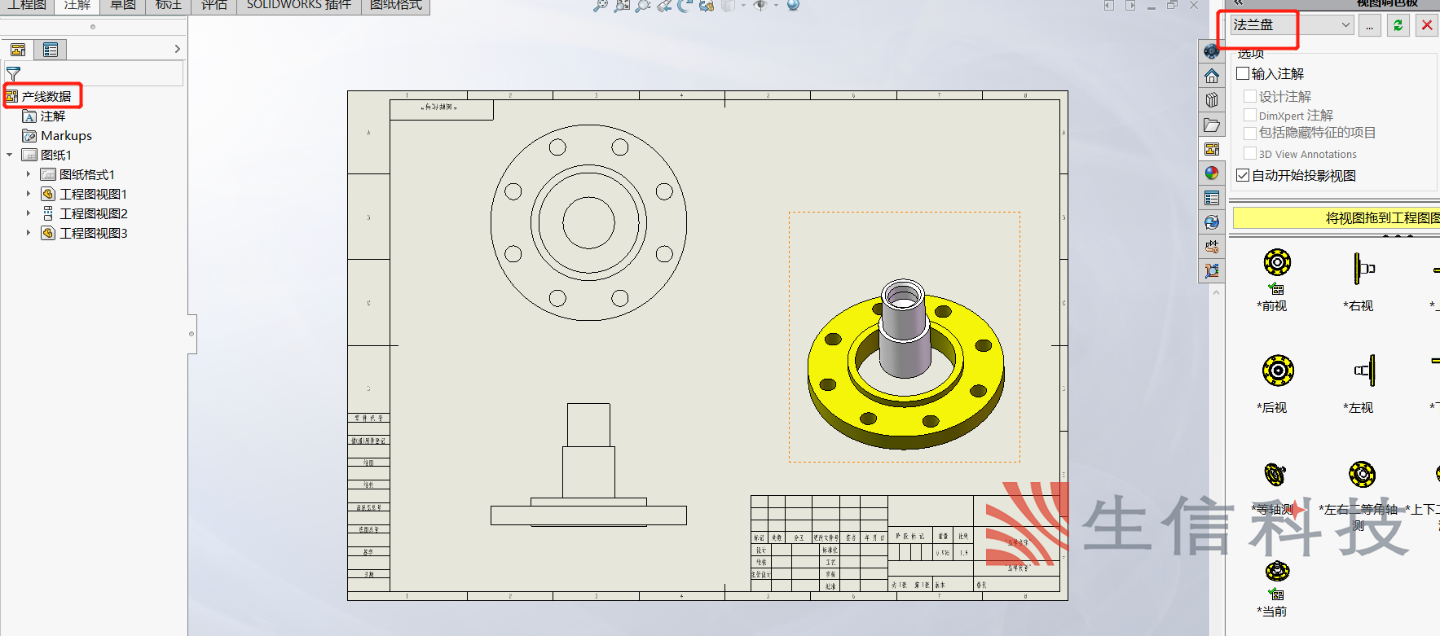Click Zoom to Area magnifier icon
1440x636 pixels.
pyautogui.click(x=622, y=5)
